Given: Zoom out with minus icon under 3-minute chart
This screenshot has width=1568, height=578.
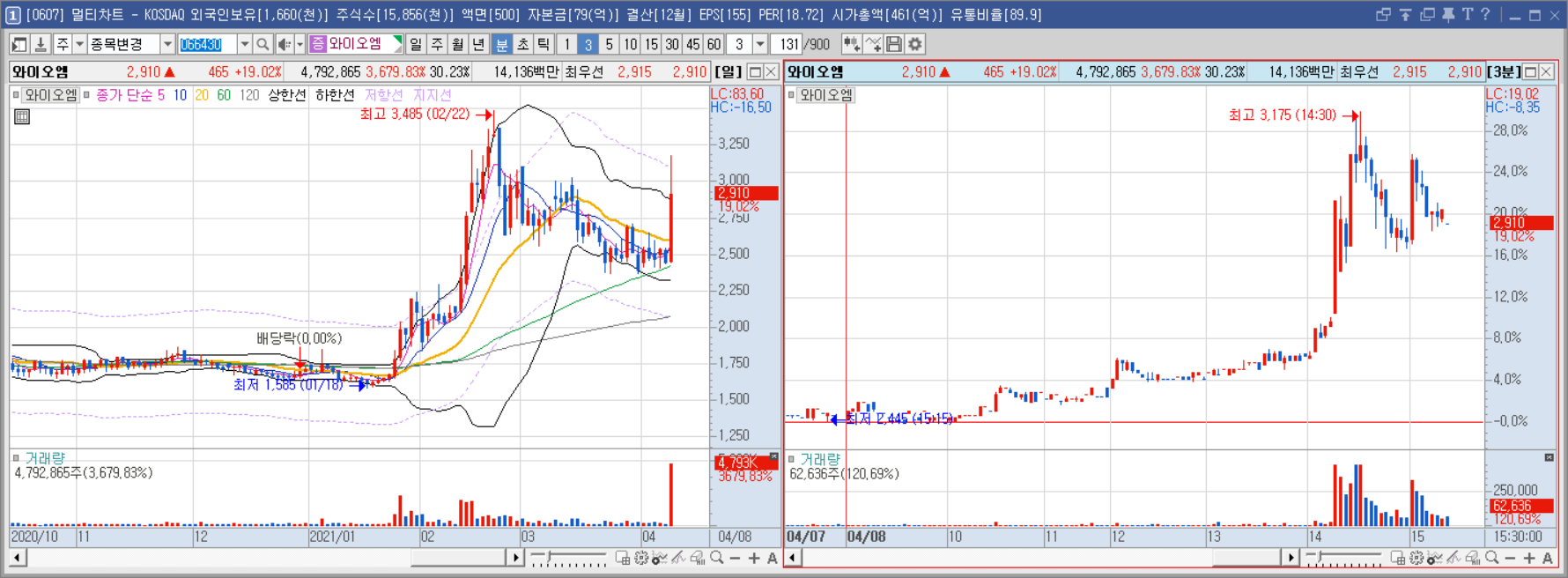Looking at the screenshot, I should [x=1510, y=558].
